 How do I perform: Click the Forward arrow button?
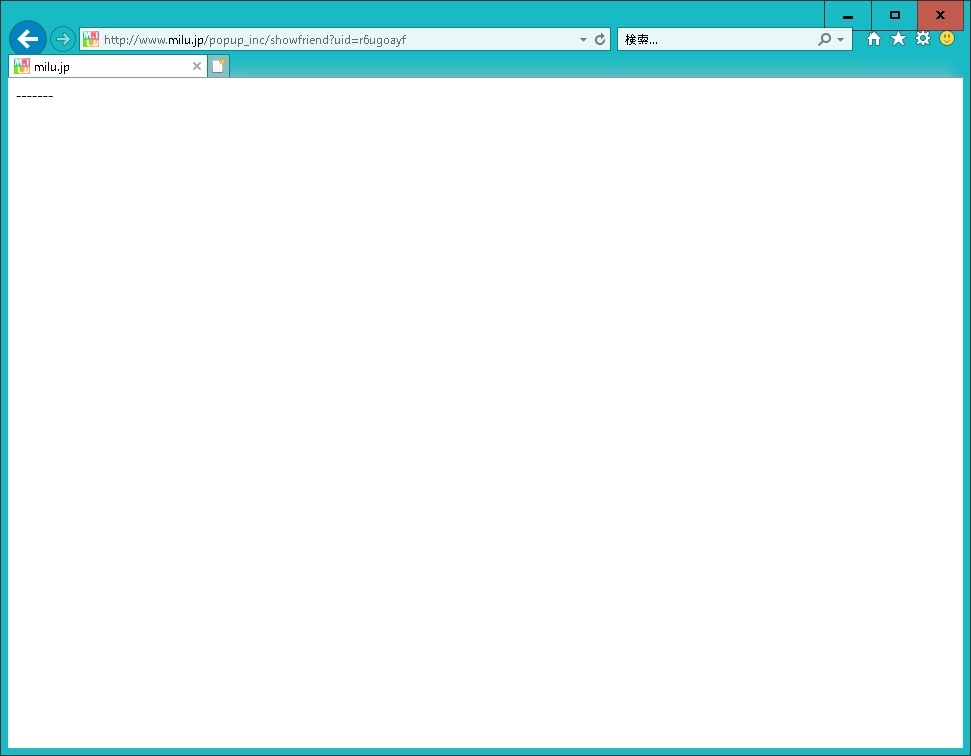click(x=63, y=39)
